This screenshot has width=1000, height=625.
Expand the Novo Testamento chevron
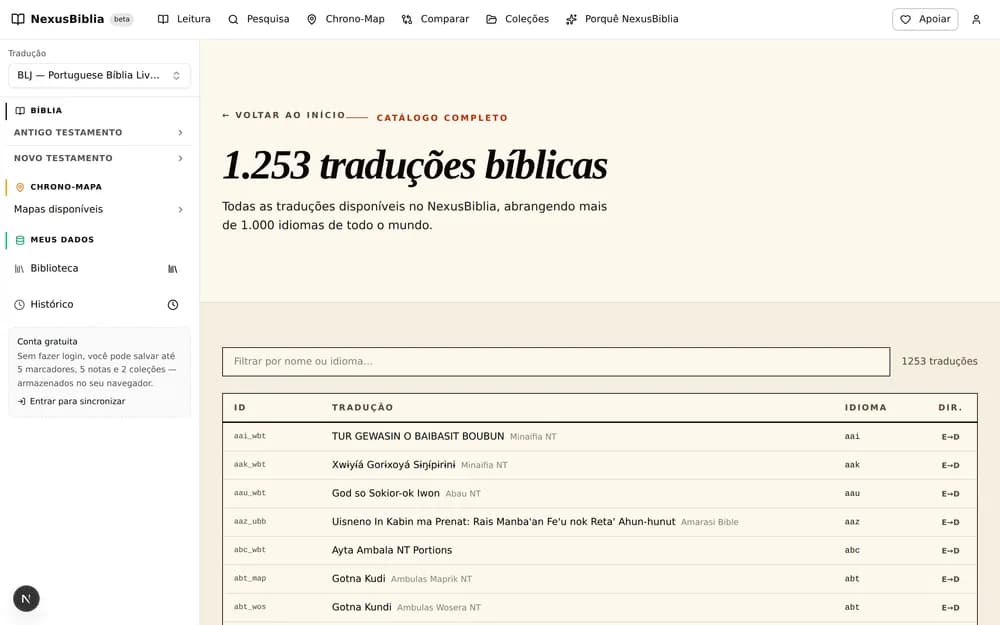pyautogui.click(x=180, y=158)
